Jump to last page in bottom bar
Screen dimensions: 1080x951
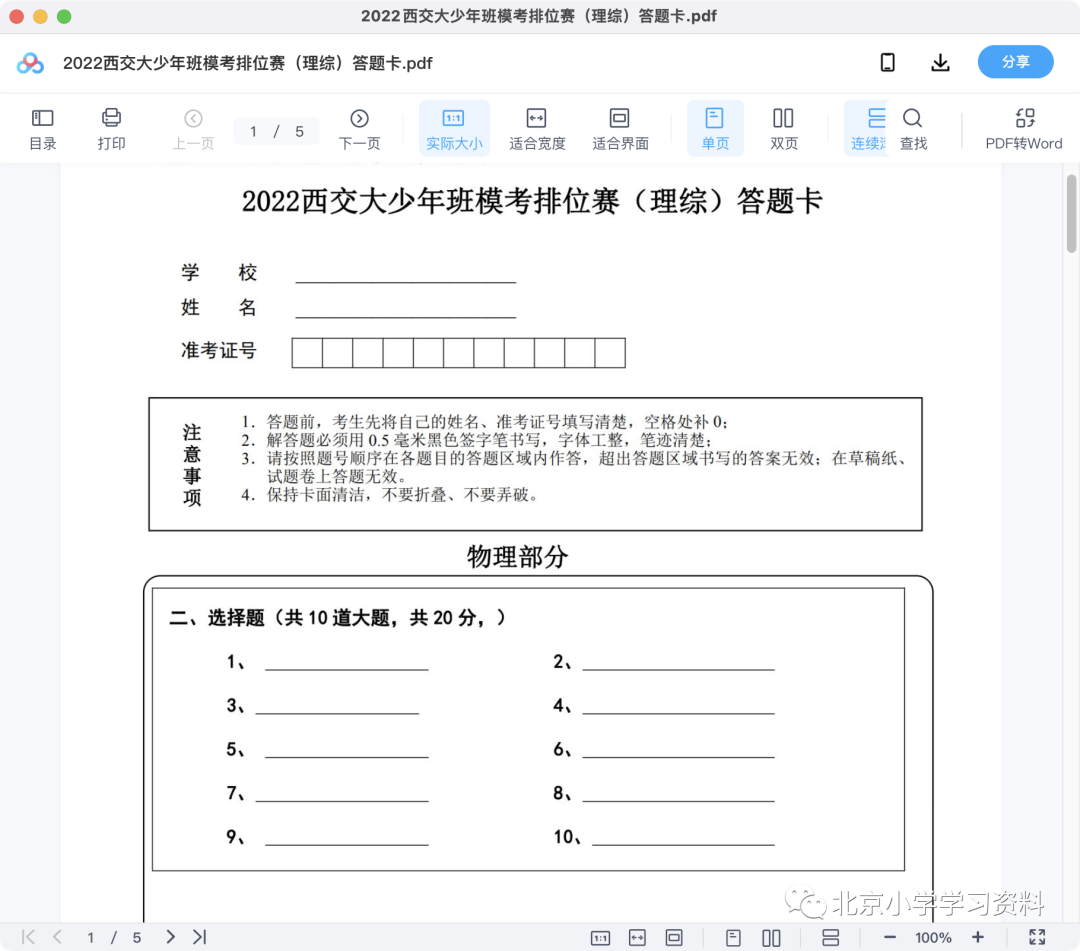(x=200, y=937)
